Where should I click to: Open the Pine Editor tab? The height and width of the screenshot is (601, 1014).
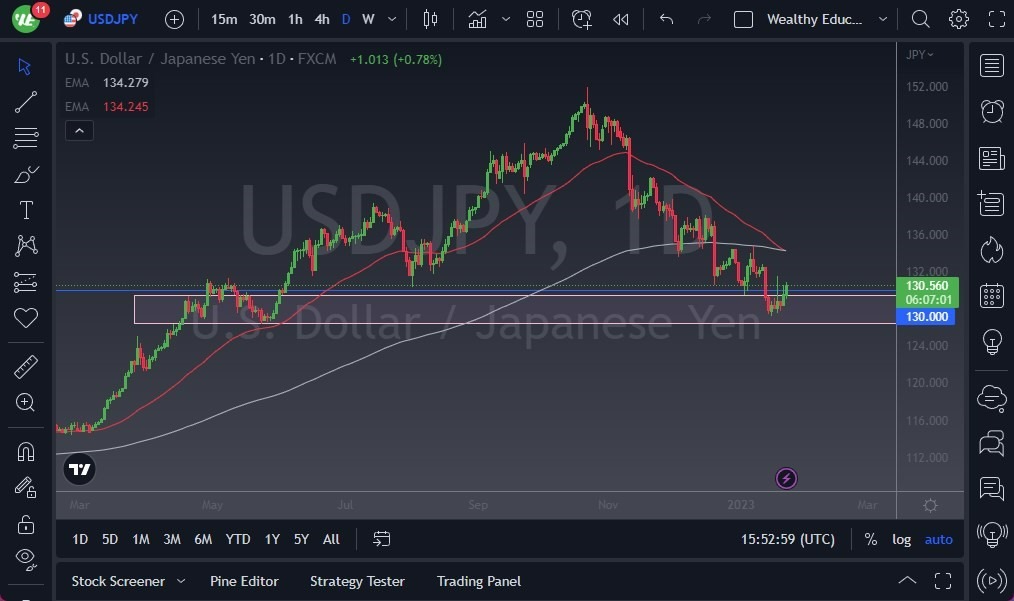(x=244, y=581)
